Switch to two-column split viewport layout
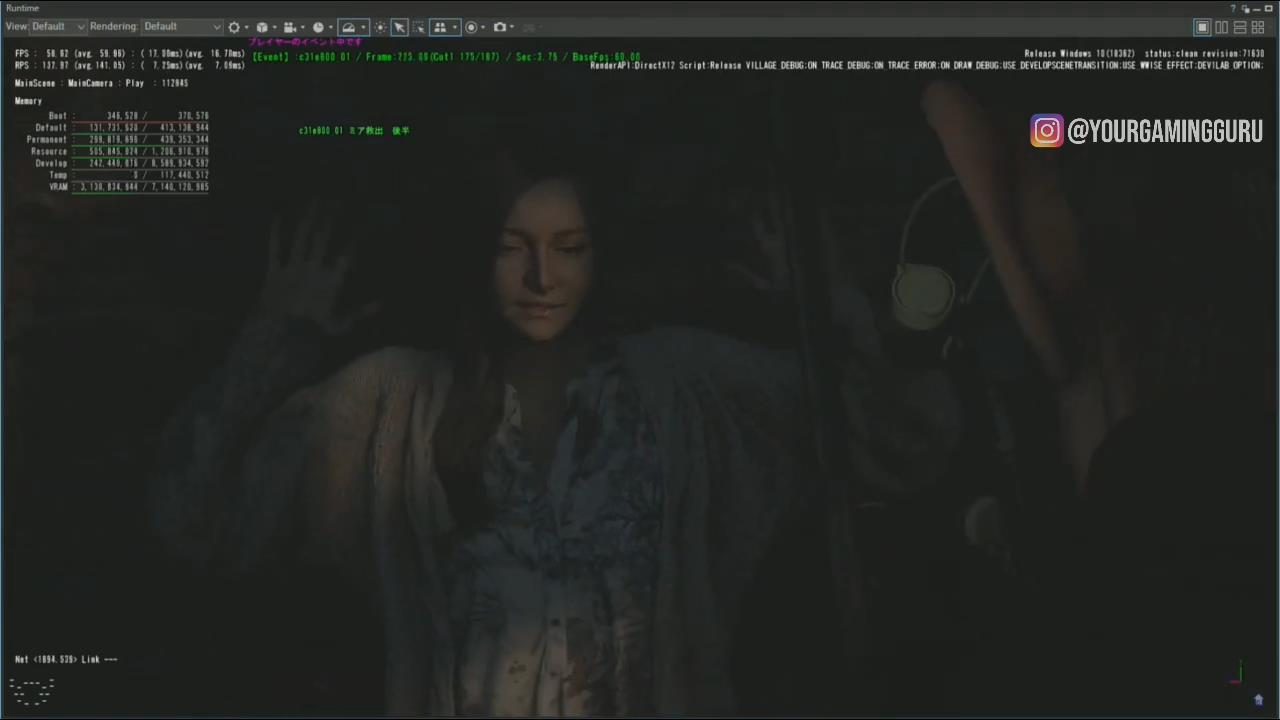Image resolution: width=1280 pixels, height=720 pixels. tap(1221, 27)
